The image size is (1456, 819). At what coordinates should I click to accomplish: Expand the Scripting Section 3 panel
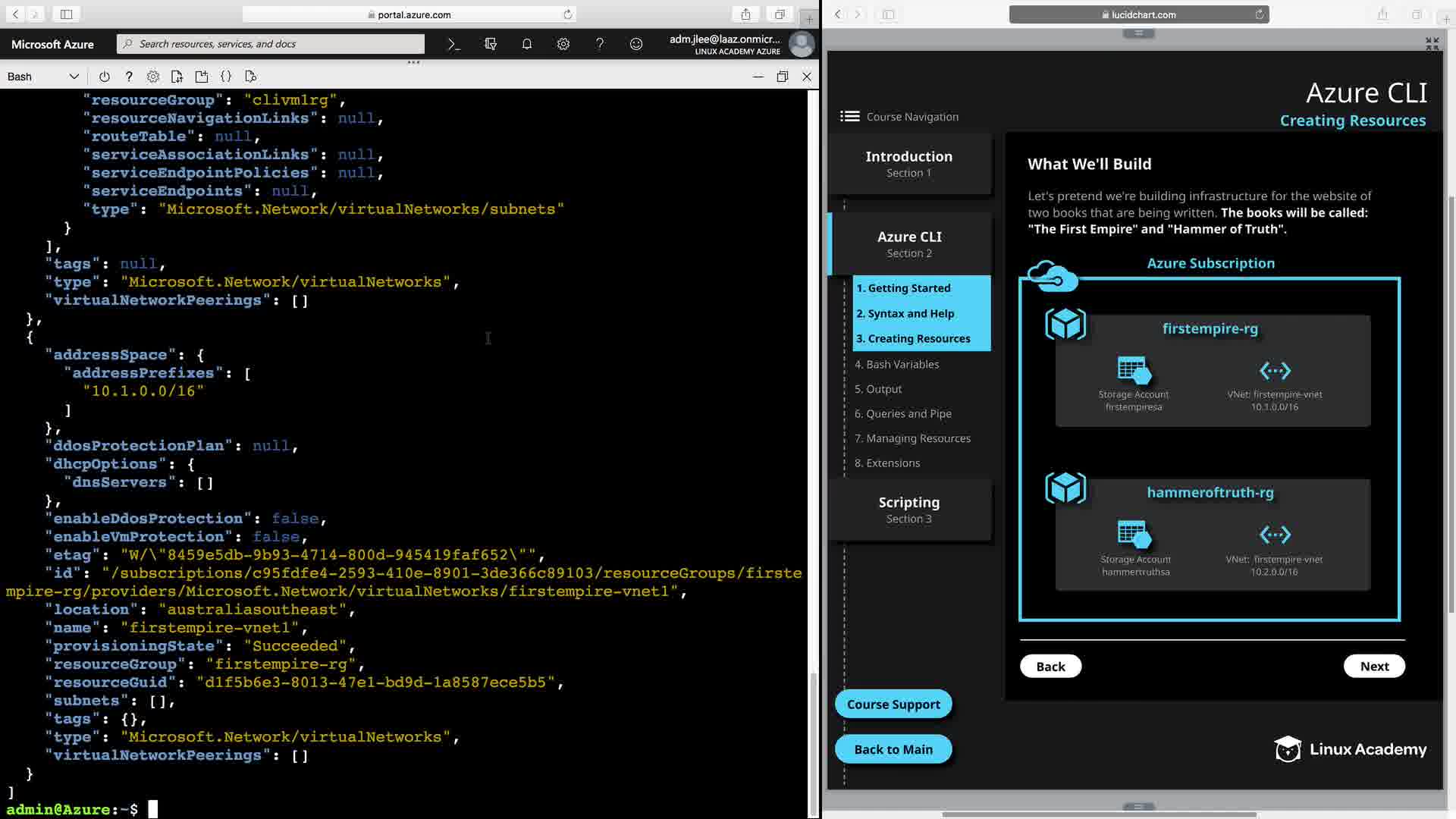908,510
